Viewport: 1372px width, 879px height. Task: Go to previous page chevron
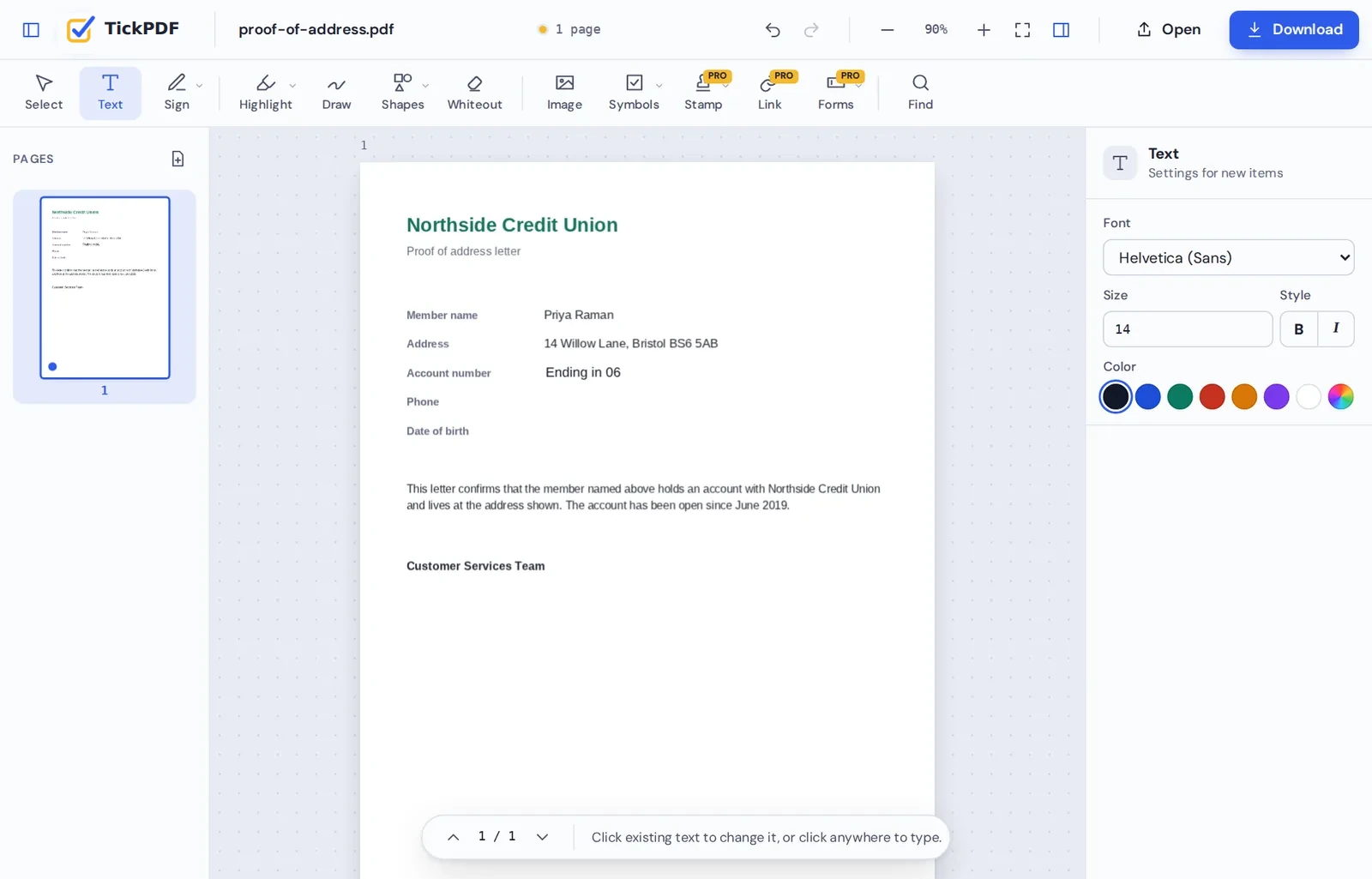454,837
